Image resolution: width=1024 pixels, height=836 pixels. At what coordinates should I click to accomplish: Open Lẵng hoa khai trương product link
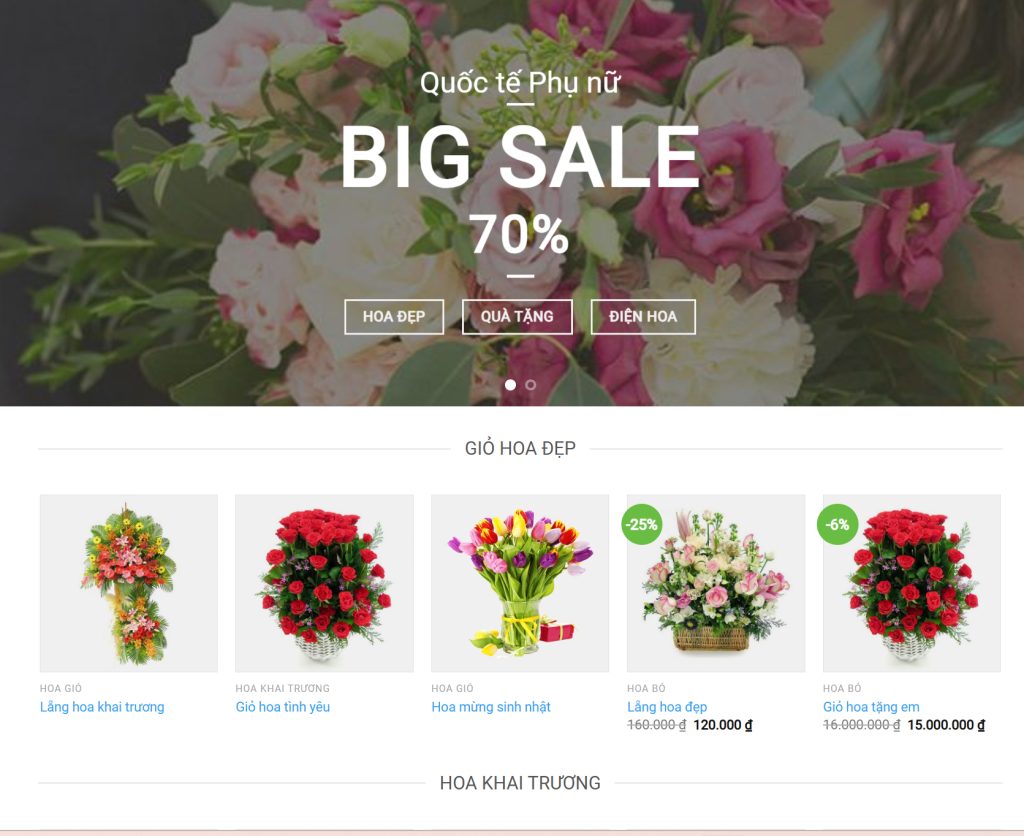point(102,707)
